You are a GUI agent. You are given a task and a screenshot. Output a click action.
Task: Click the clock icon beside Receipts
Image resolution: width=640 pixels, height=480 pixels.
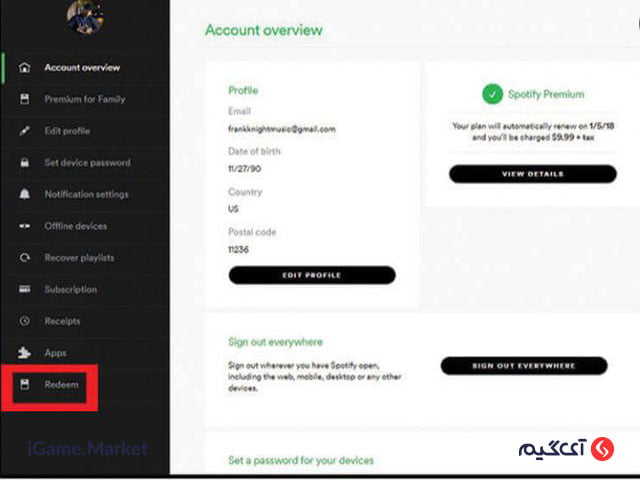24,321
